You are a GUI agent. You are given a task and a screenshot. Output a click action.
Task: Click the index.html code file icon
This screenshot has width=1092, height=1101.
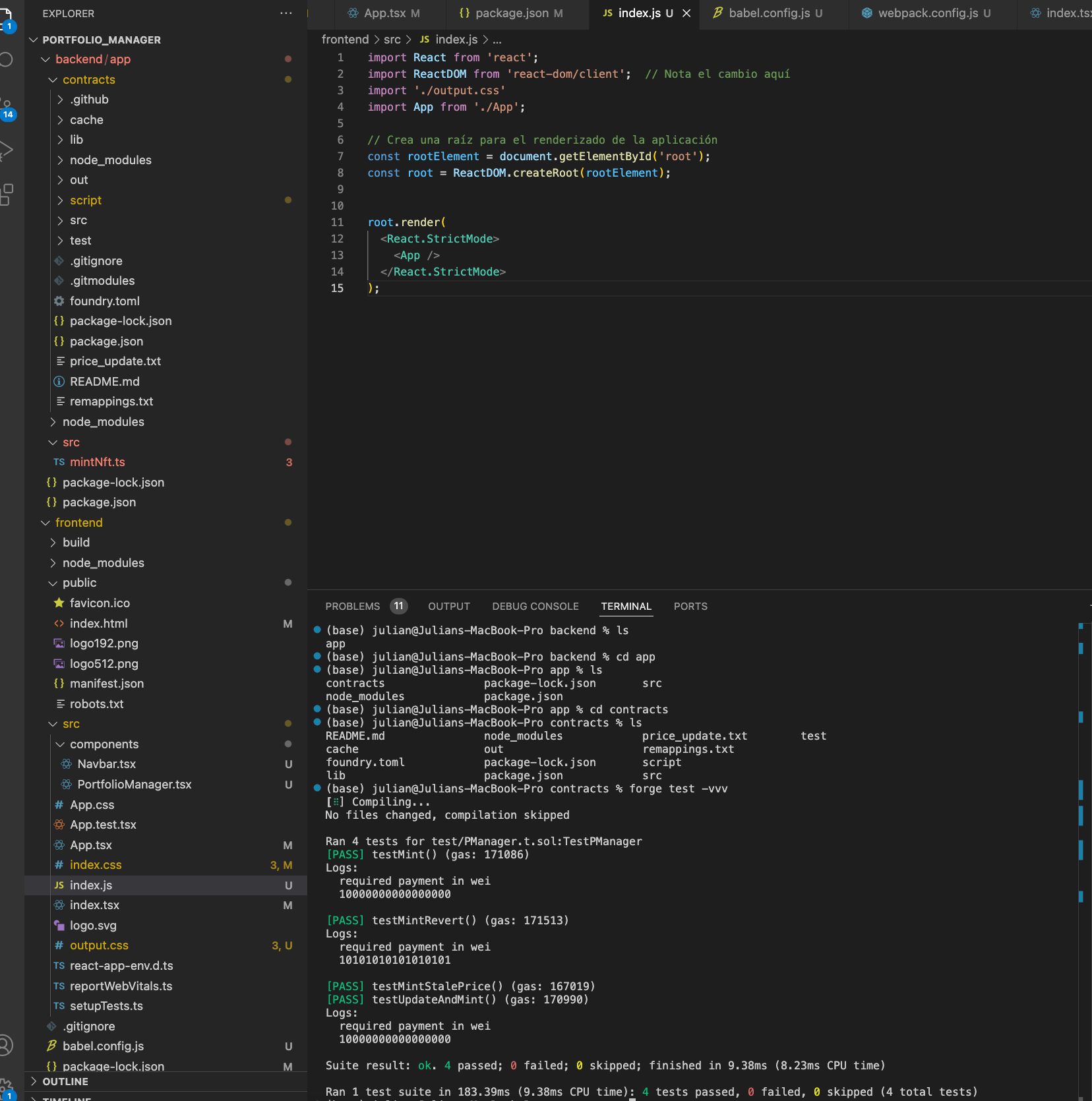59,624
